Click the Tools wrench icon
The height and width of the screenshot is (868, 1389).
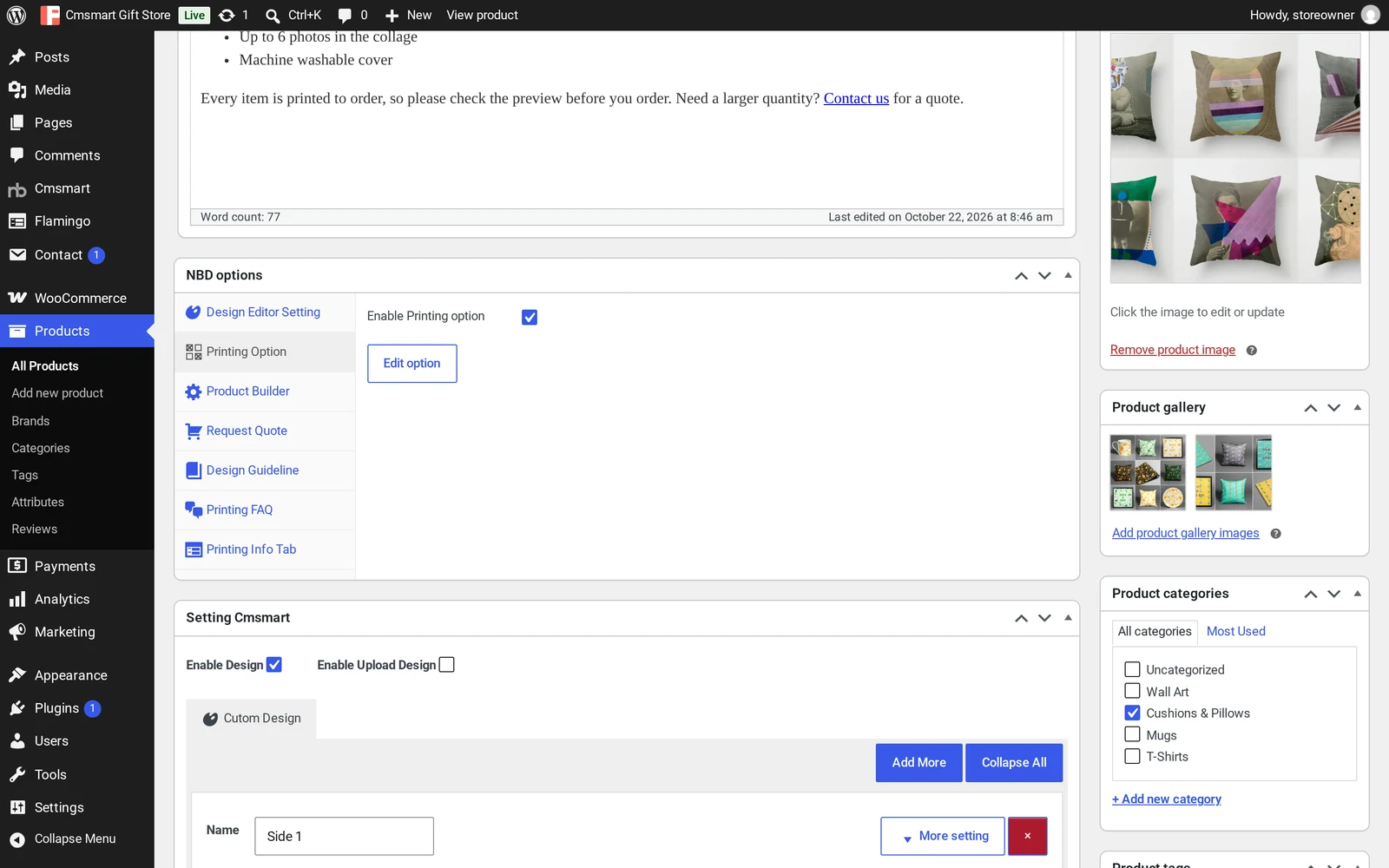[17, 774]
